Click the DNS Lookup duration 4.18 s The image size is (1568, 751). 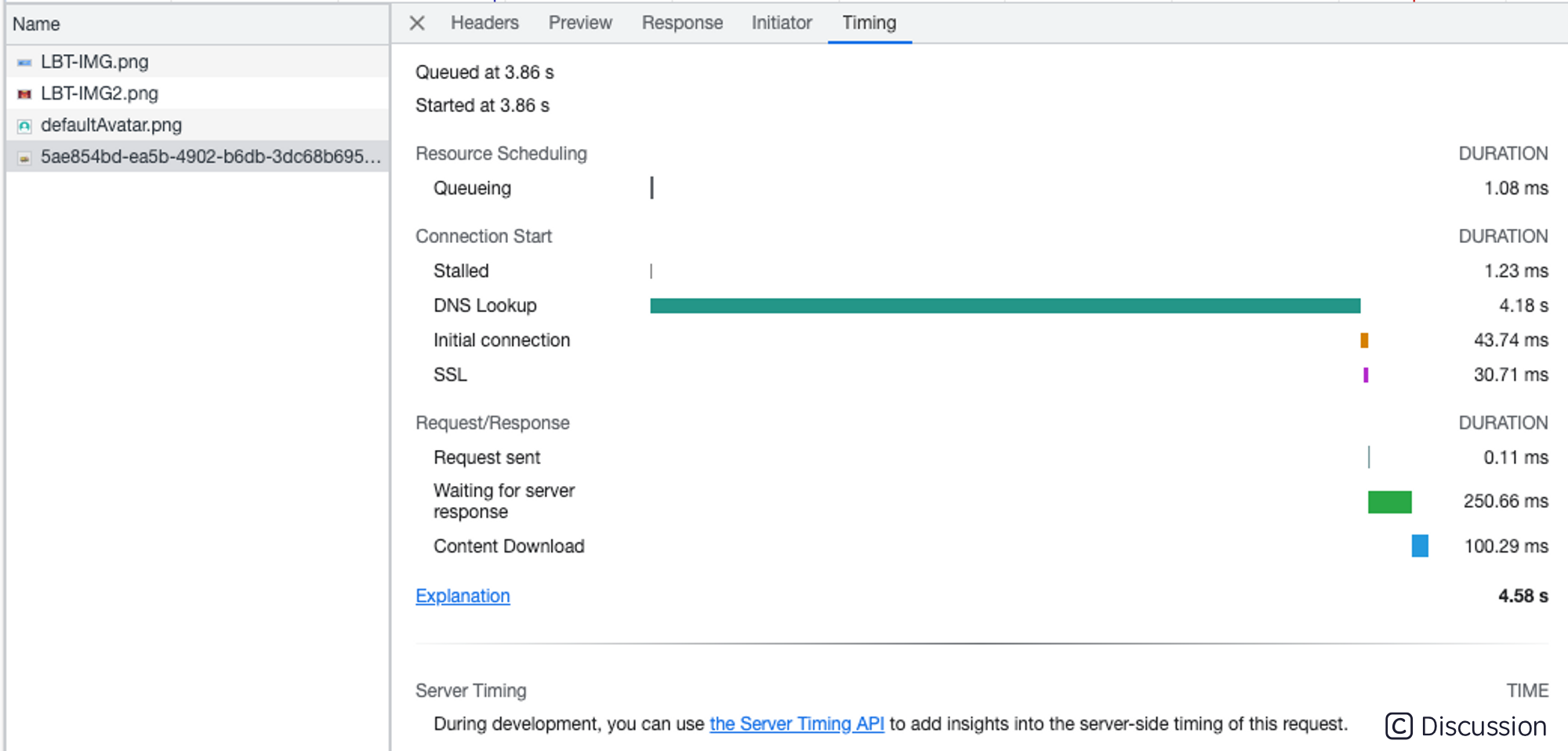[1523, 306]
